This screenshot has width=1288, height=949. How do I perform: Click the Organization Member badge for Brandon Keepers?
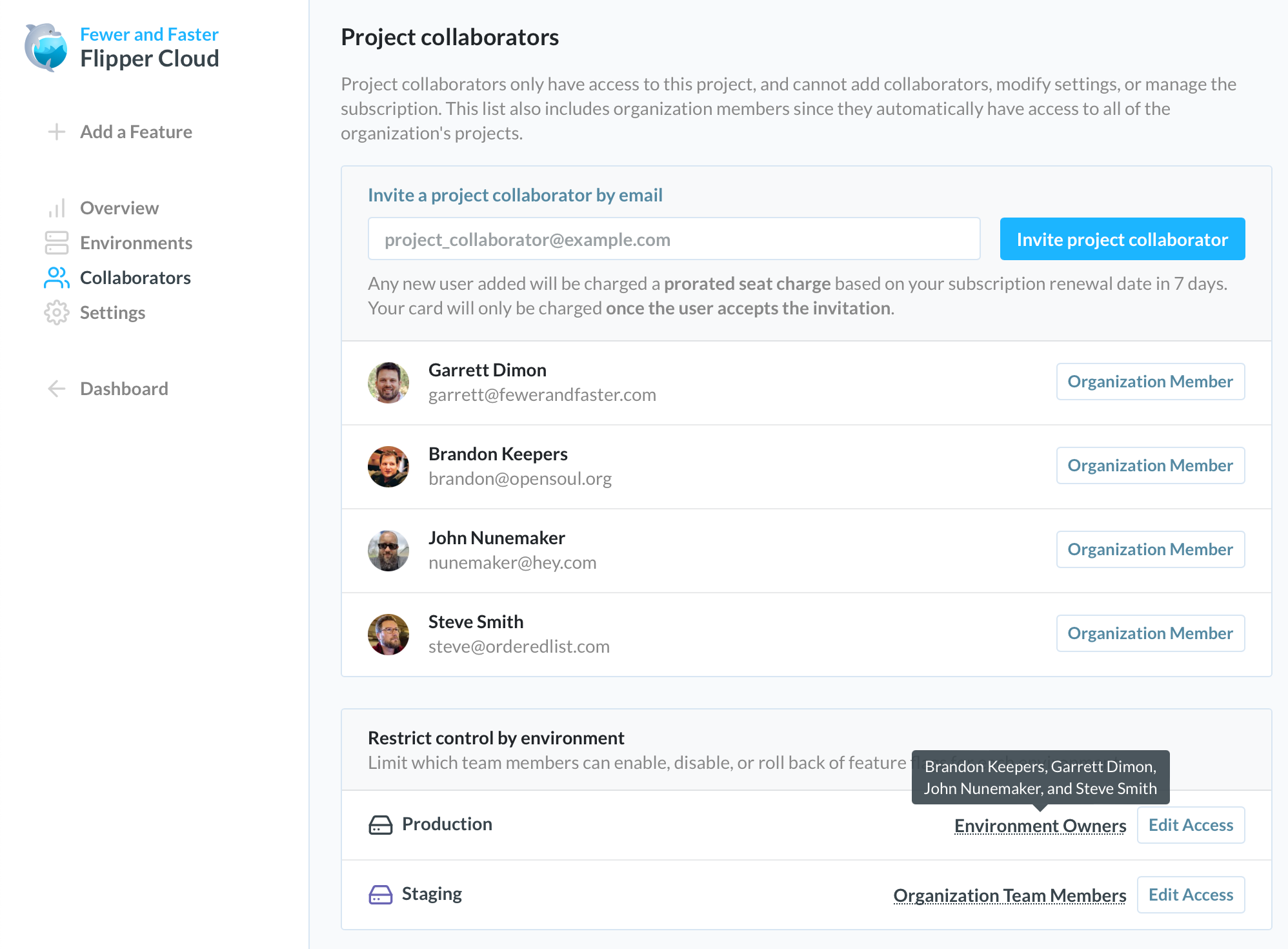pyautogui.click(x=1150, y=465)
